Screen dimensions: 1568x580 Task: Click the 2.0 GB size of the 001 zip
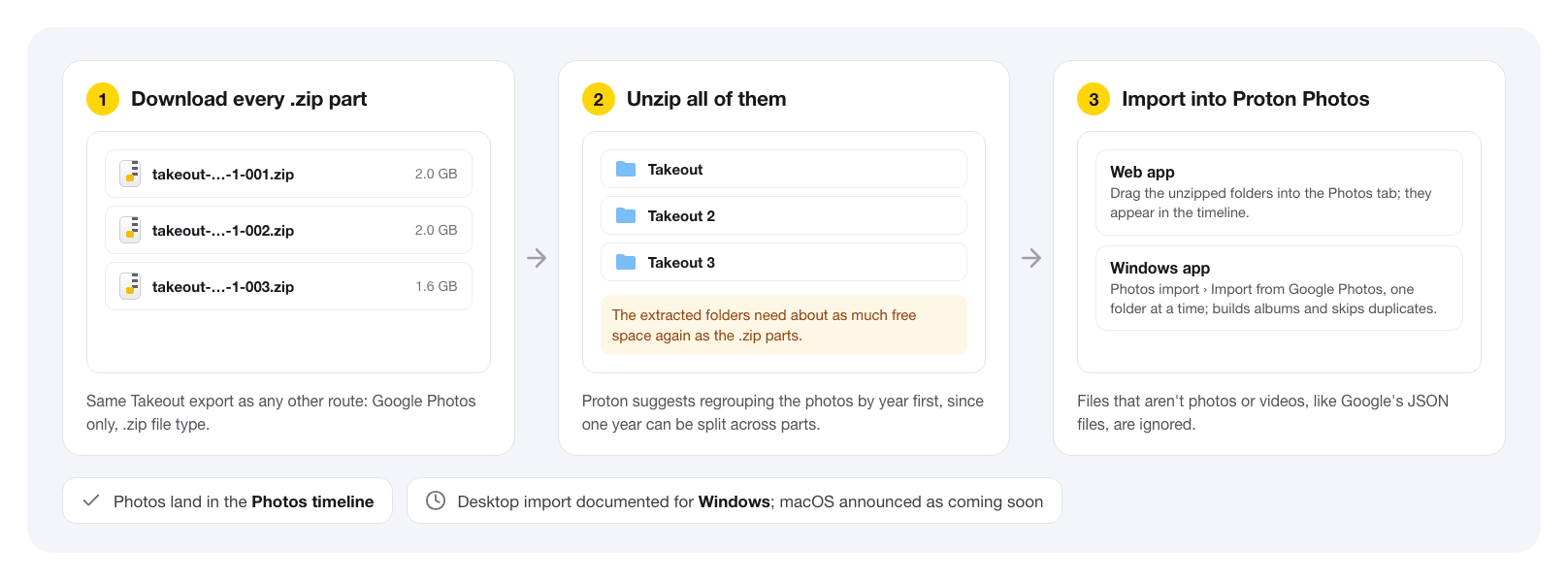pyautogui.click(x=436, y=174)
